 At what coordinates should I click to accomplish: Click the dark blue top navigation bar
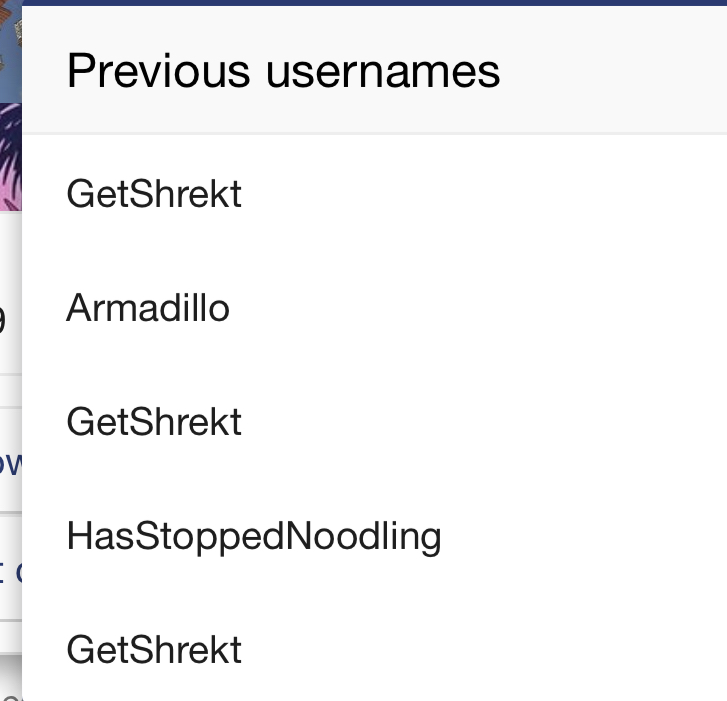click(x=374, y=2)
